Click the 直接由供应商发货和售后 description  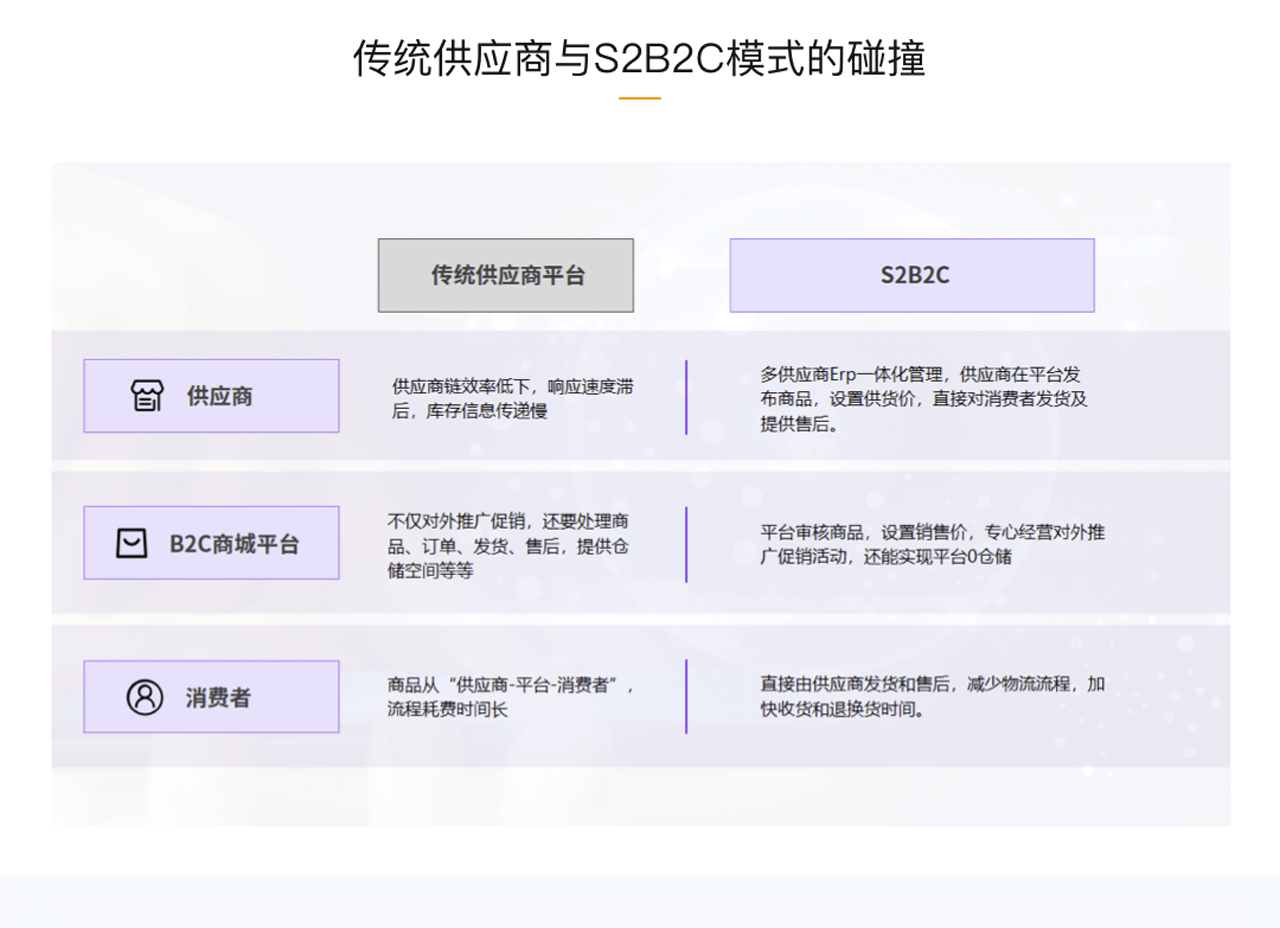point(932,697)
